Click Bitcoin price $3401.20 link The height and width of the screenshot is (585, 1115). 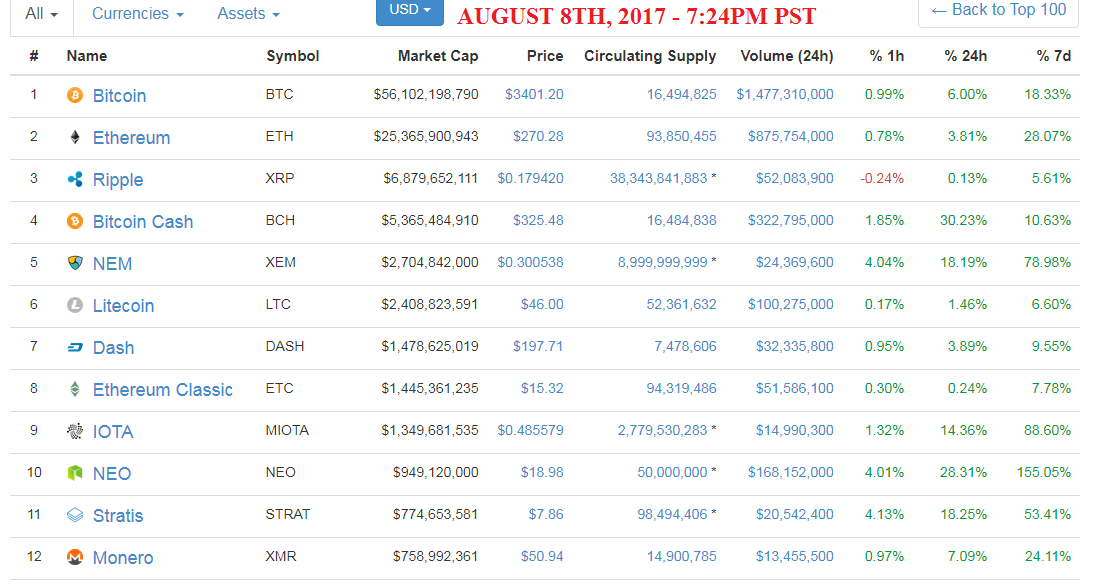(534, 95)
